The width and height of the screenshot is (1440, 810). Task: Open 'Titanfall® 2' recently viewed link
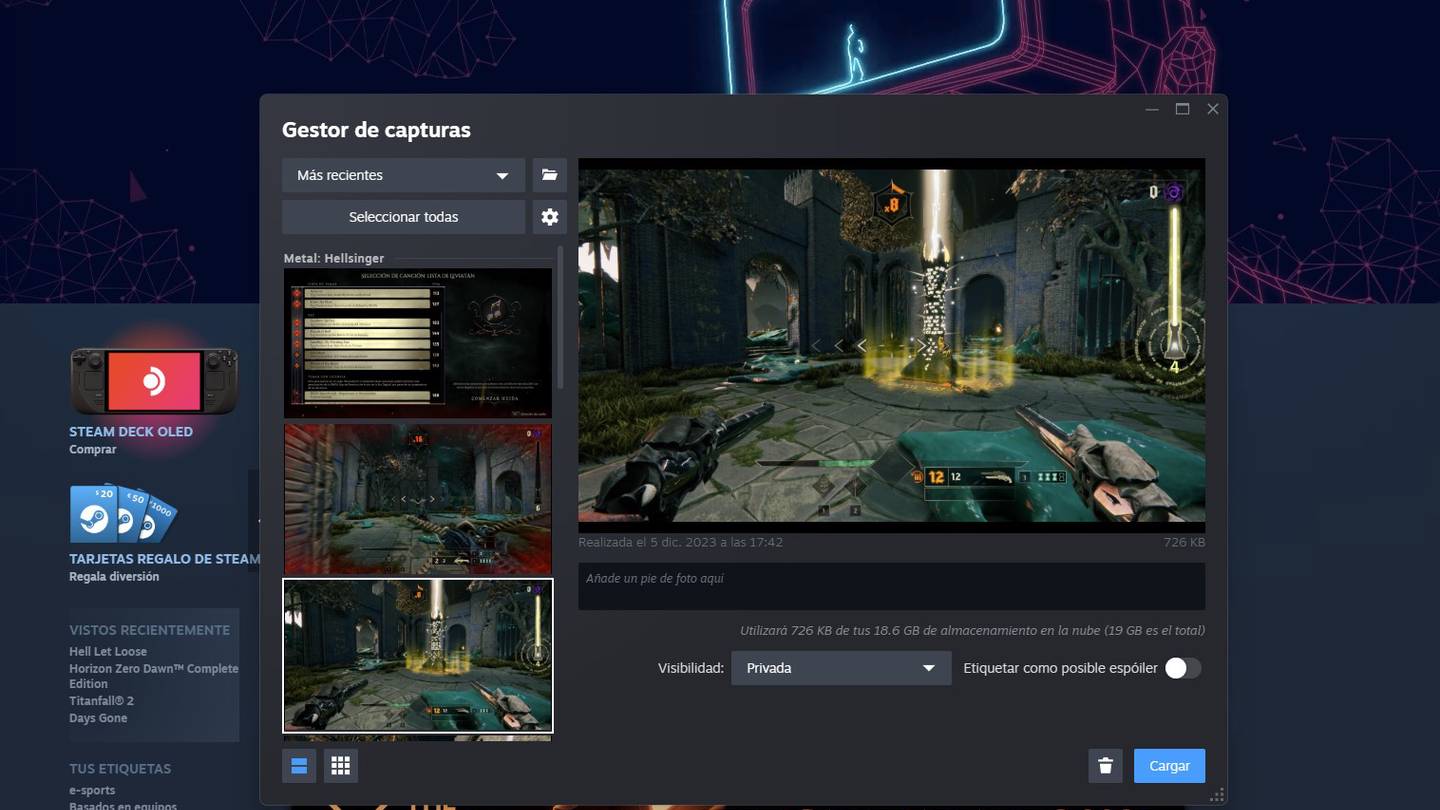pyautogui.click(x=101, y=701)
